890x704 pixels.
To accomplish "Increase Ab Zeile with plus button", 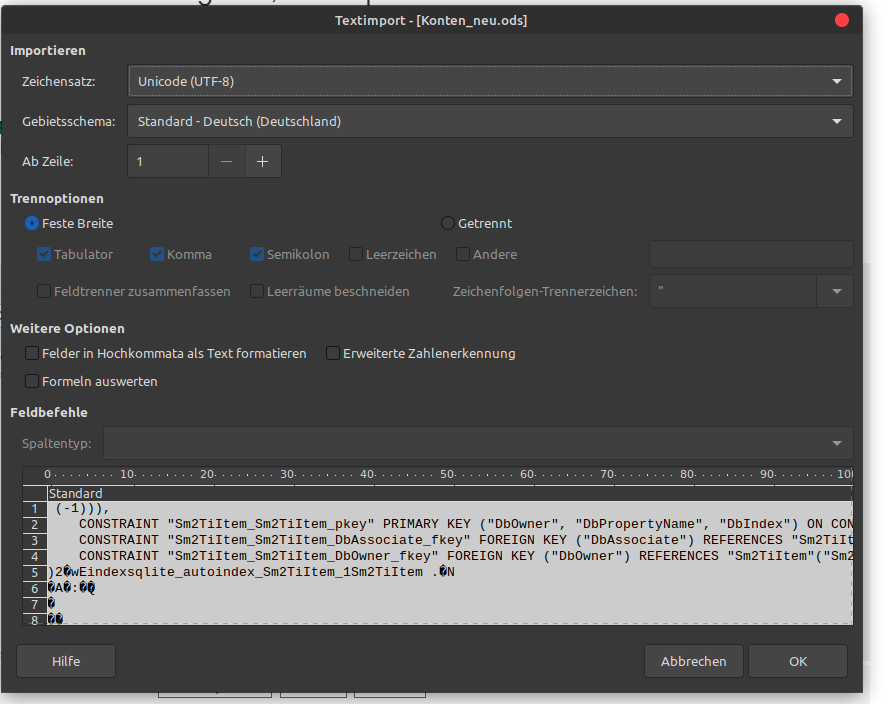I will 263,162.
